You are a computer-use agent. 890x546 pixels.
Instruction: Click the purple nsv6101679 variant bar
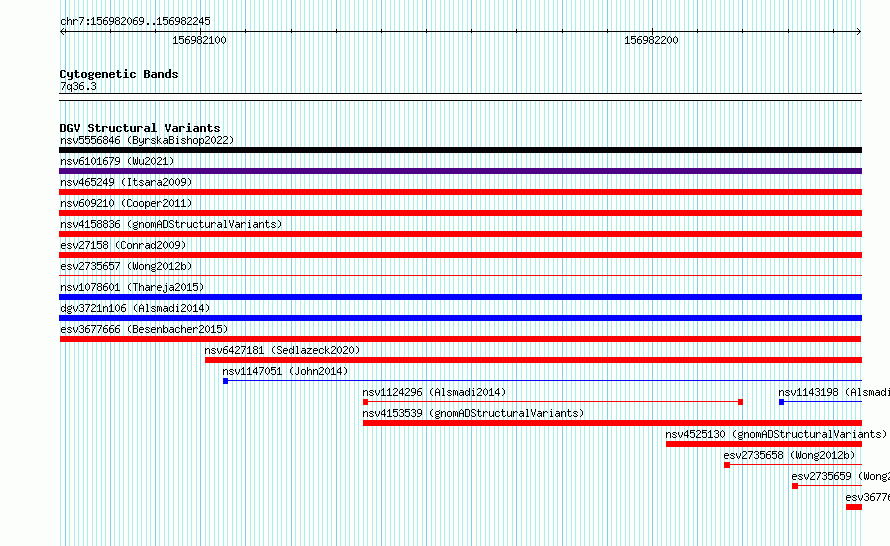point(460,171)
